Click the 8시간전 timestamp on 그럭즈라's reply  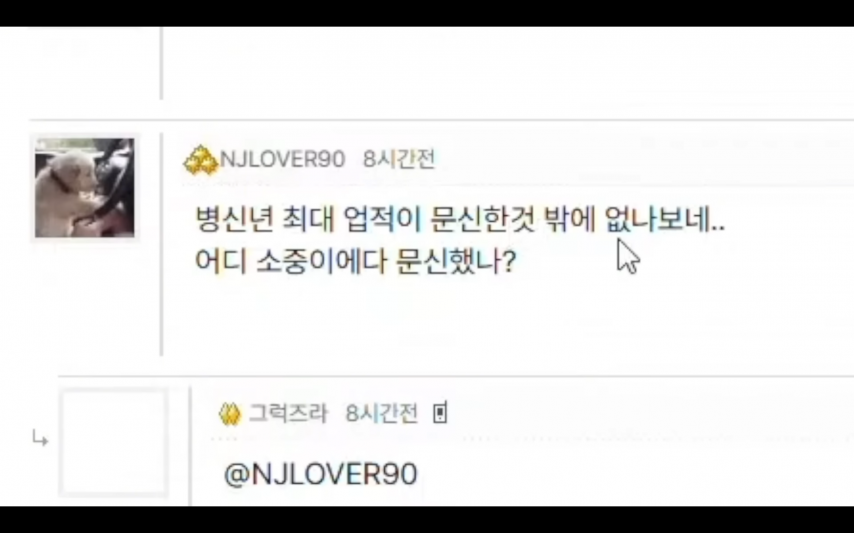coord(381,413)
